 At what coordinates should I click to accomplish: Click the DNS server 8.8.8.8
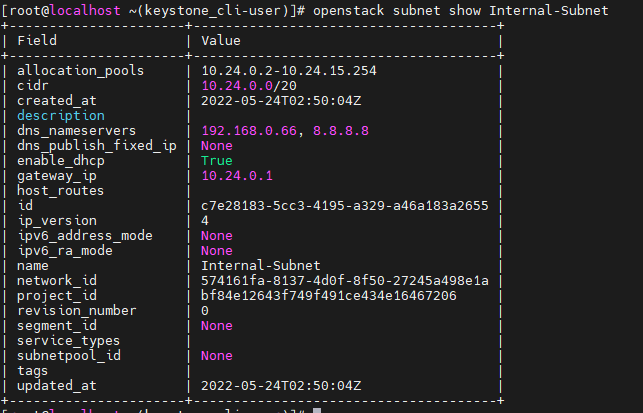coord(341,131)
